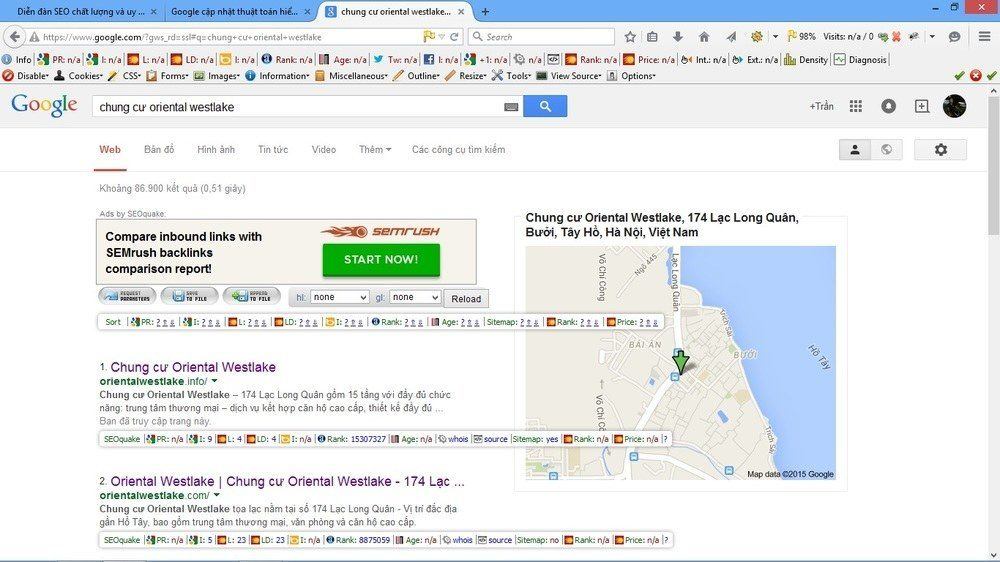
Task: Open the bookmarks list icon in Firefox toolbar
Action: (652, 37)
